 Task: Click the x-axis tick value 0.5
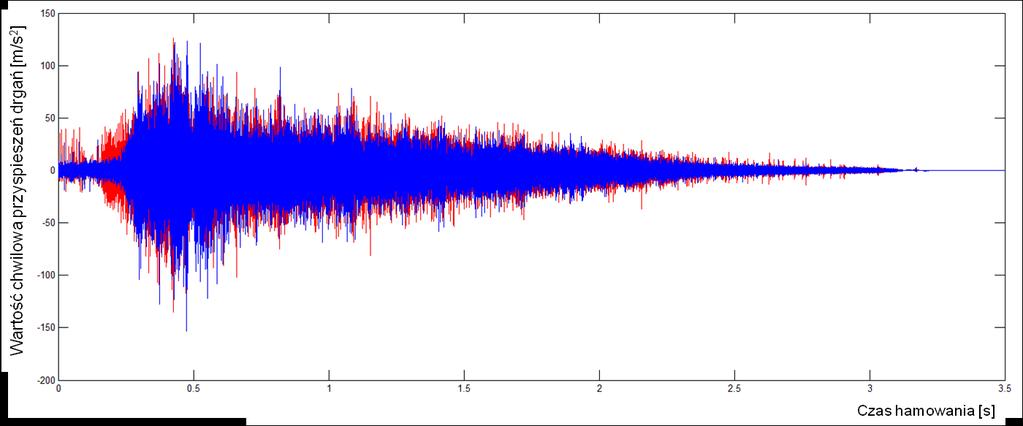[x=194, y=389]
